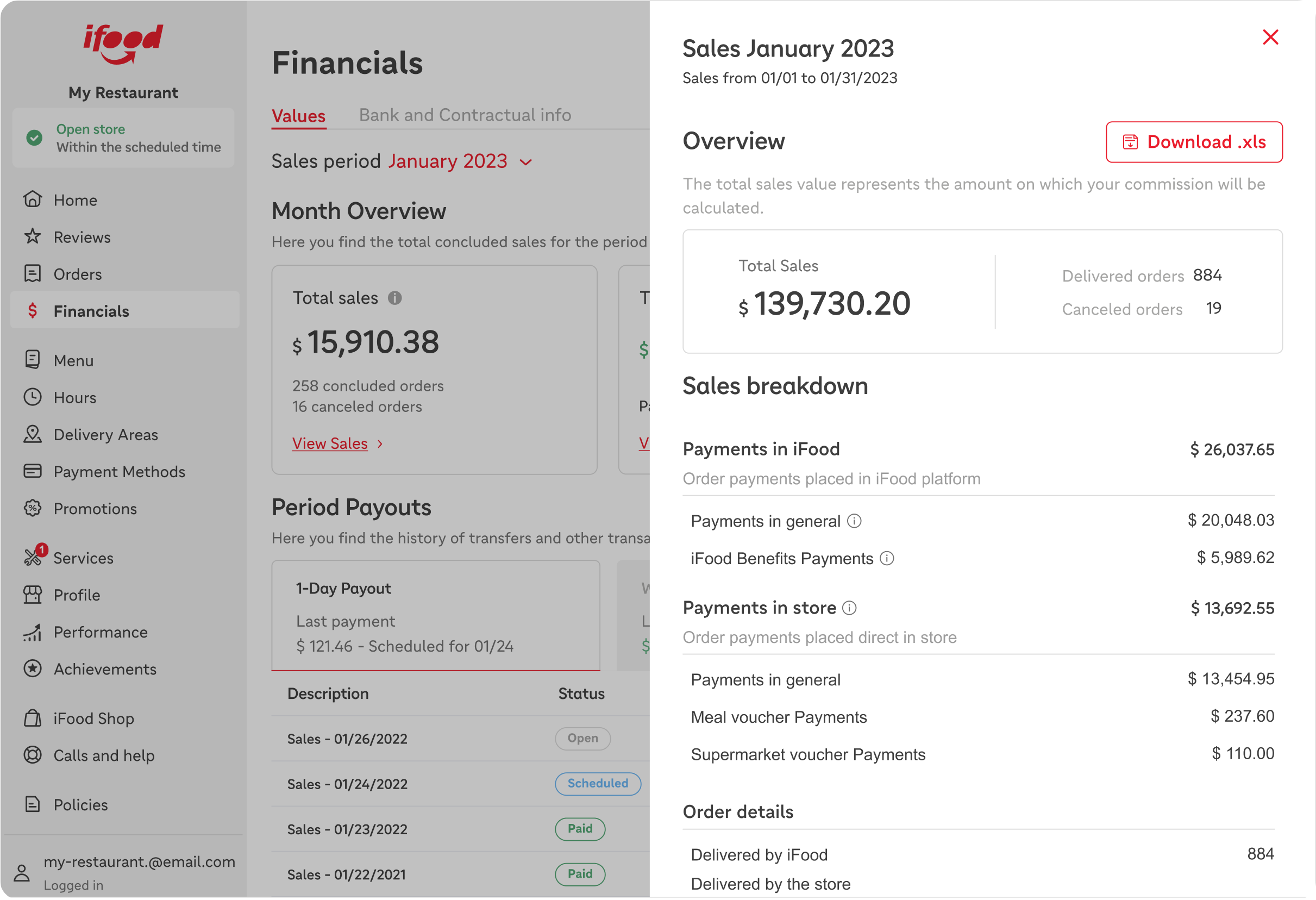Open Payment Methods in sidebar
Image resolution: width=1316 pixels, height=900 pixels.
click(119, 472)
